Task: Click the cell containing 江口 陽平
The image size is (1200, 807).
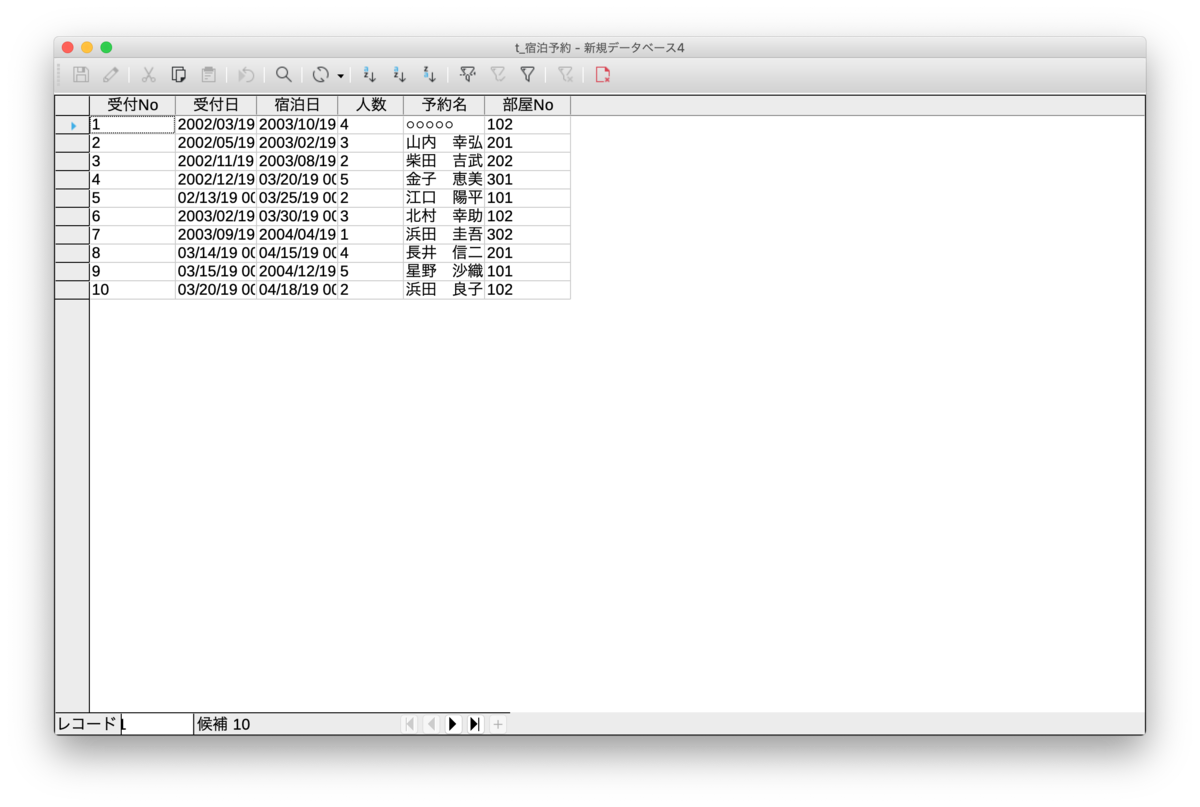Action: 444,198
